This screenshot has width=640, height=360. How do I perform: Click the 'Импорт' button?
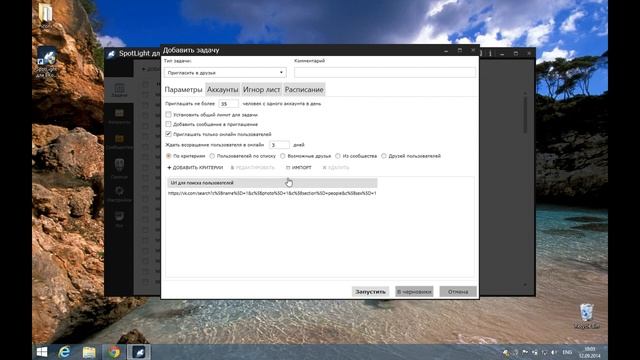coord(299,167)
